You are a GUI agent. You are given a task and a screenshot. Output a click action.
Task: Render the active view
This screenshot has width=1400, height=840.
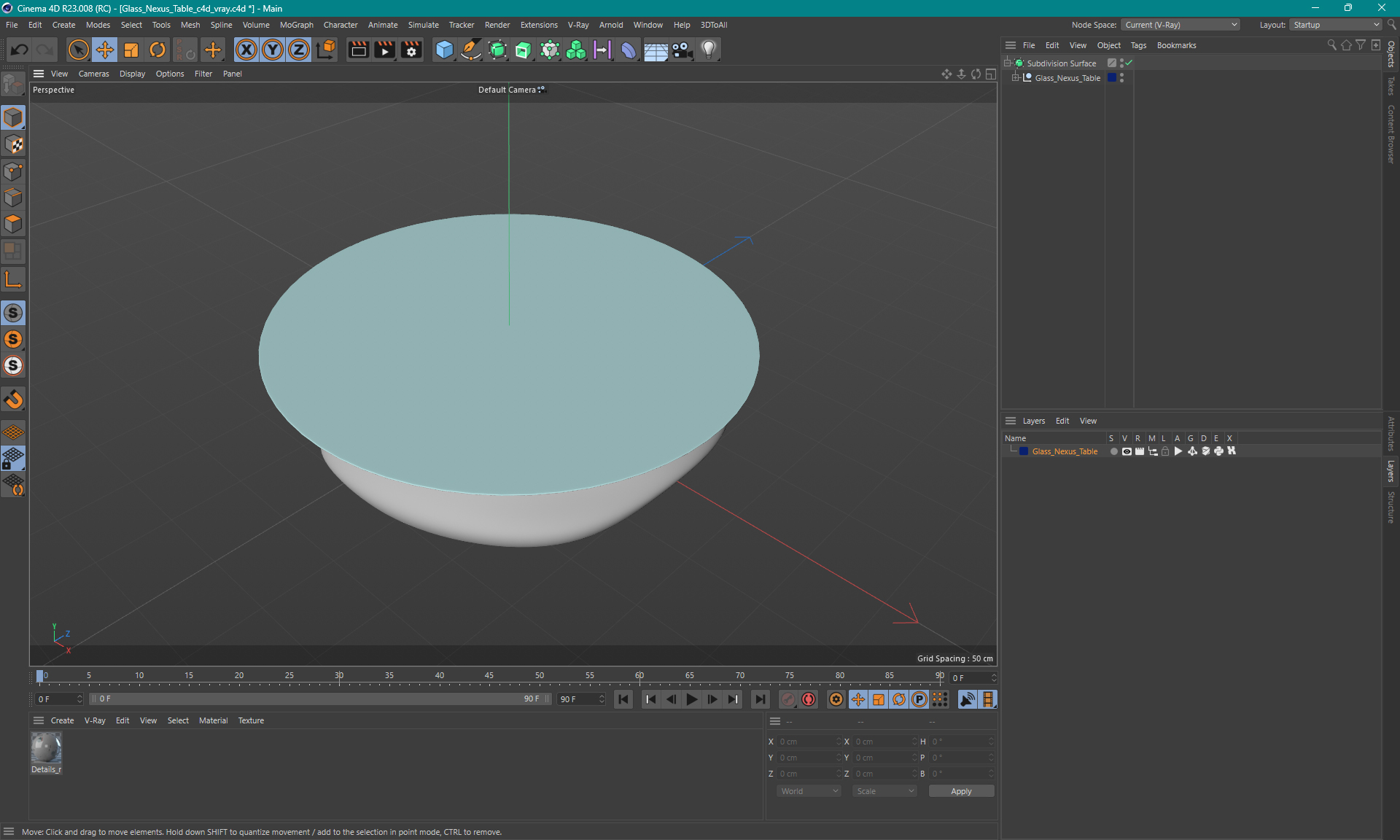coord(358,50)
